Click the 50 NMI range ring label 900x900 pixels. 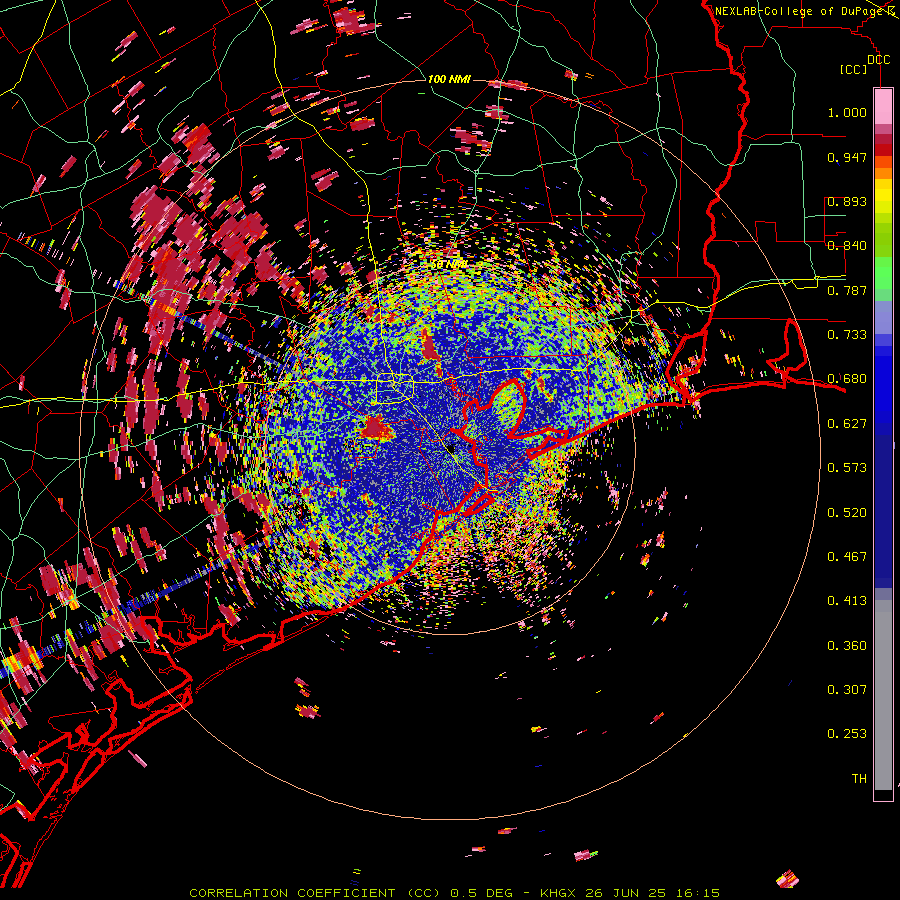[449, 265]
